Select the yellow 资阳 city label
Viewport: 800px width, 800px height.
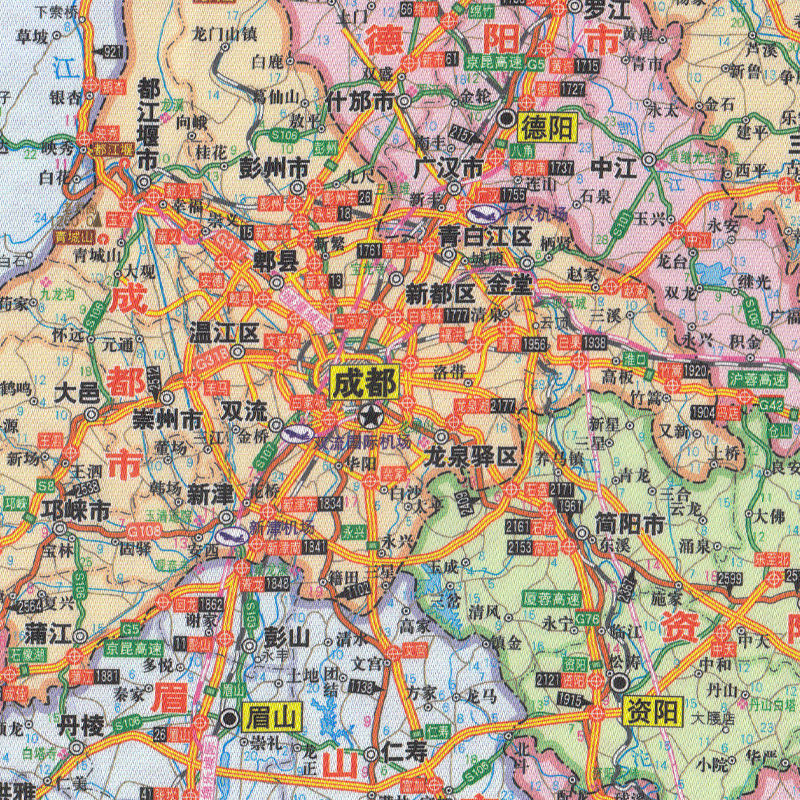point(653,710)
